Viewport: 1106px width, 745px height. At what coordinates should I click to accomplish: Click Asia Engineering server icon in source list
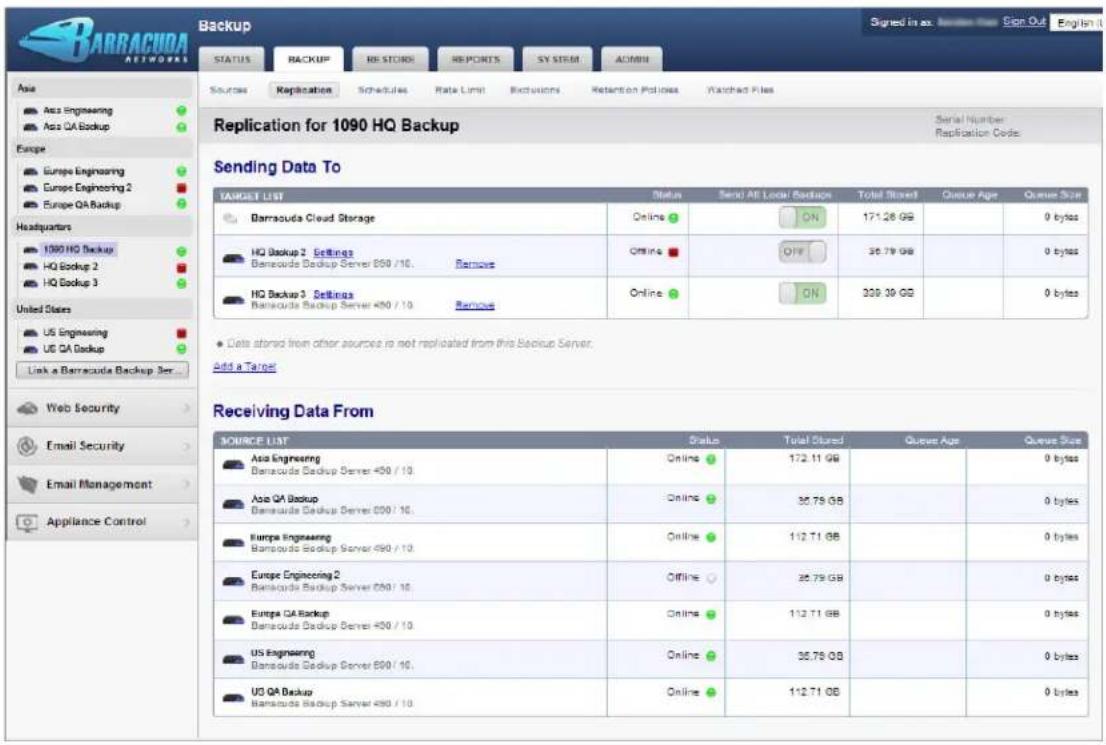coord(233,465)
